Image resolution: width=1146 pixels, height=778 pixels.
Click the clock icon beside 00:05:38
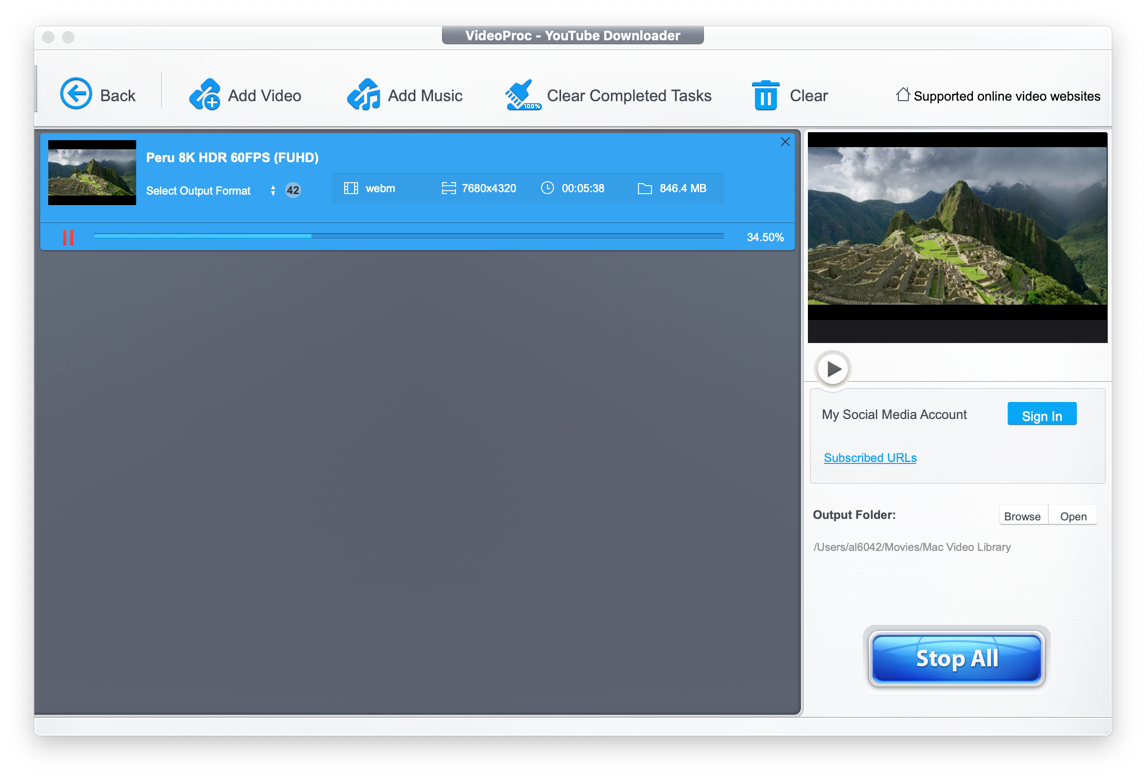click(547, 188)
